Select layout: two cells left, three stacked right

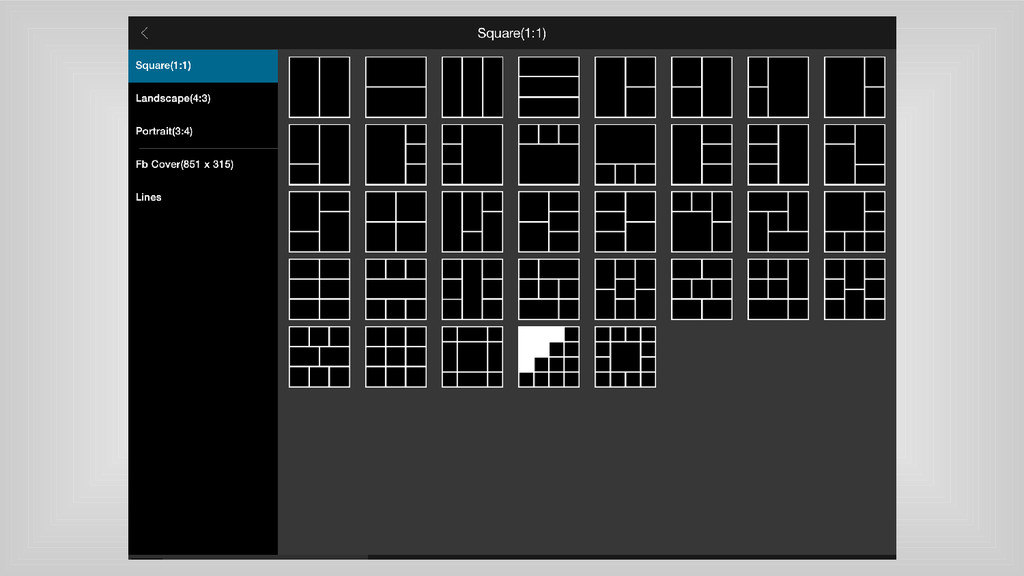coord(549,222)
